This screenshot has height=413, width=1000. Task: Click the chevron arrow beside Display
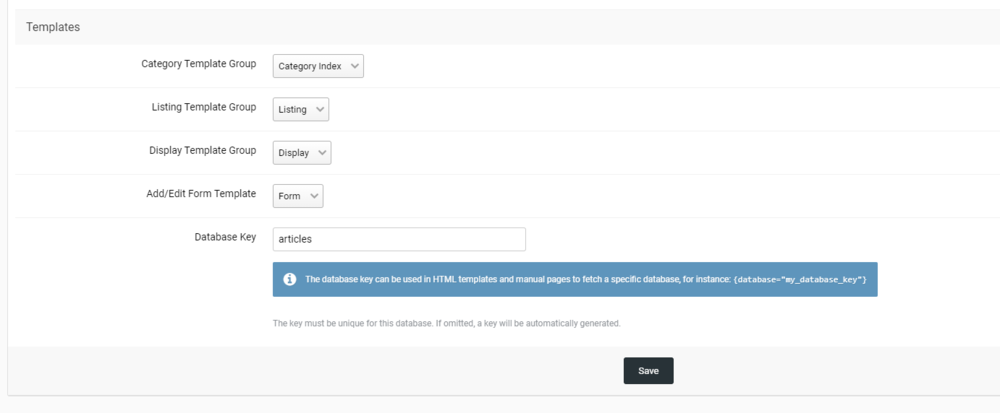[322, 152]
